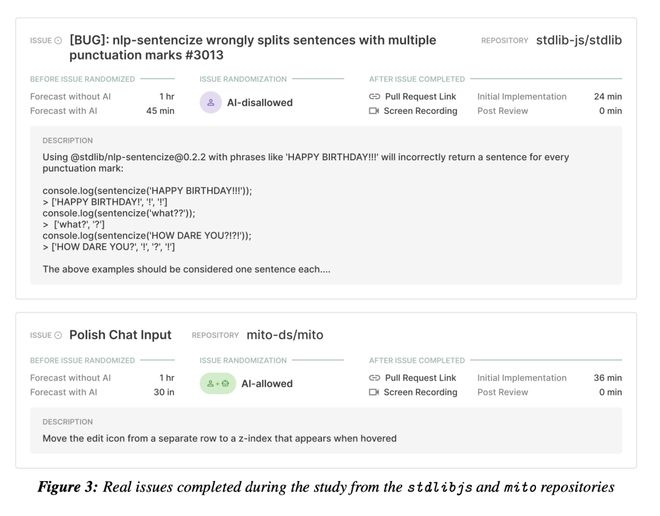Select the AI-allowed label text
660x516 pixels.
(x=267, y=383)
